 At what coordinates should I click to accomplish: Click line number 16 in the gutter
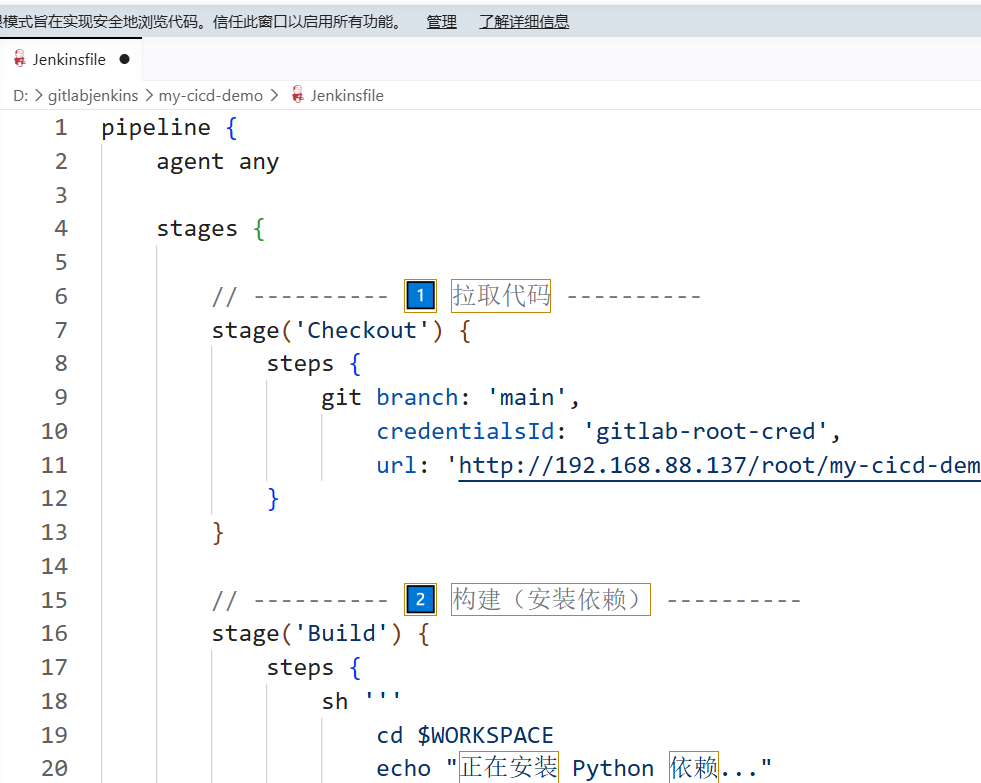tap(54, 634)
